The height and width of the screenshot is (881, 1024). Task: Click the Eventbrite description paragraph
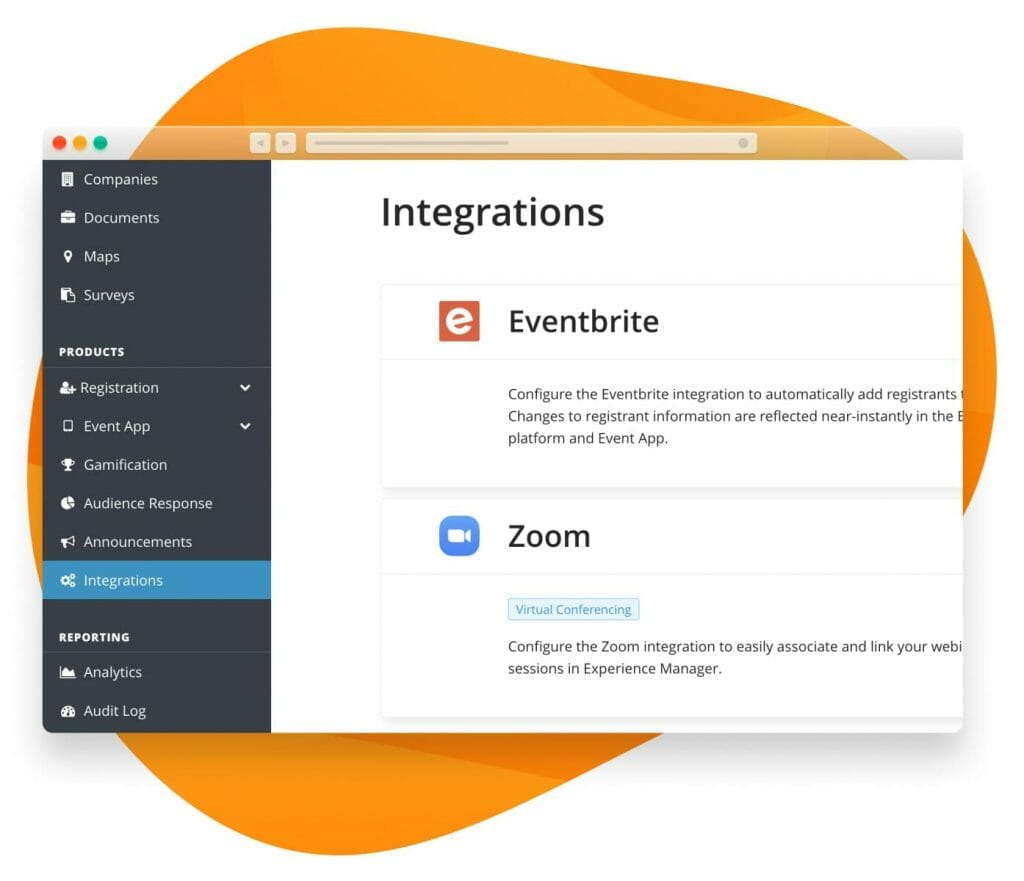(x=735, y=416)
